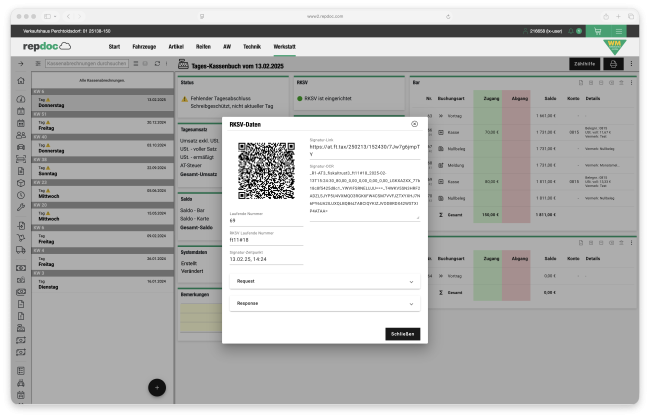Click the round plus add button
The width and height of the screenshot is (650, 418).
(x=156, y=387)
